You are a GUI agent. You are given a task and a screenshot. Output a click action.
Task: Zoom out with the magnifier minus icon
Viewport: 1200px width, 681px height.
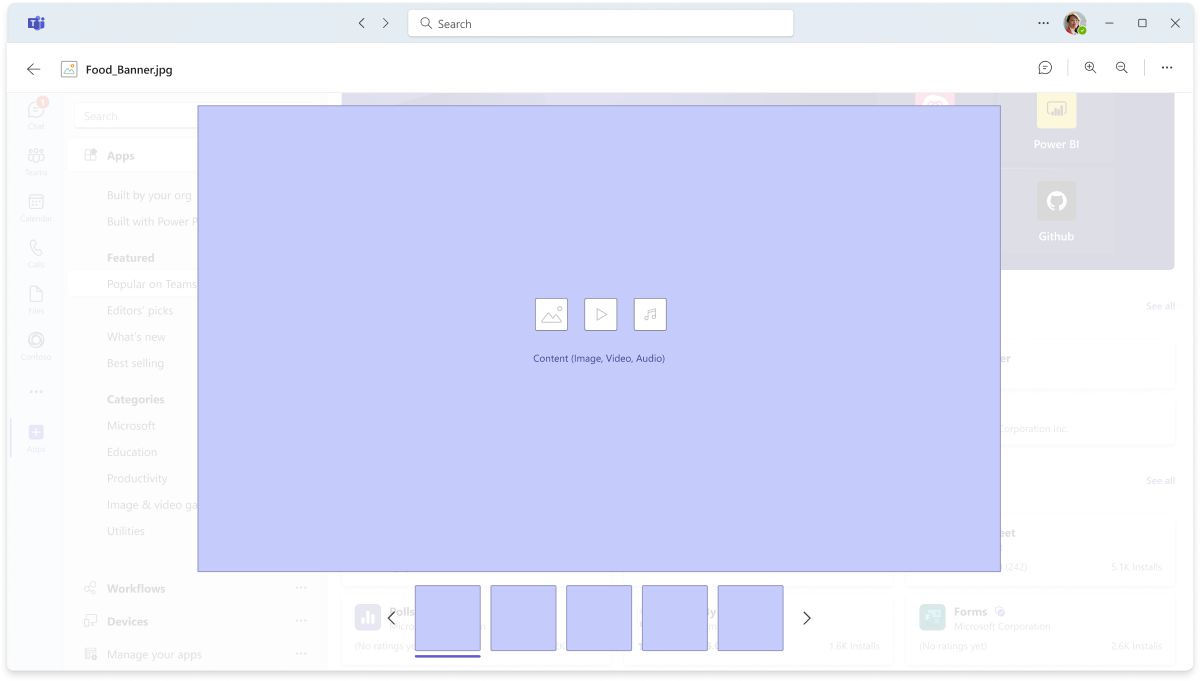point(1122,68)
